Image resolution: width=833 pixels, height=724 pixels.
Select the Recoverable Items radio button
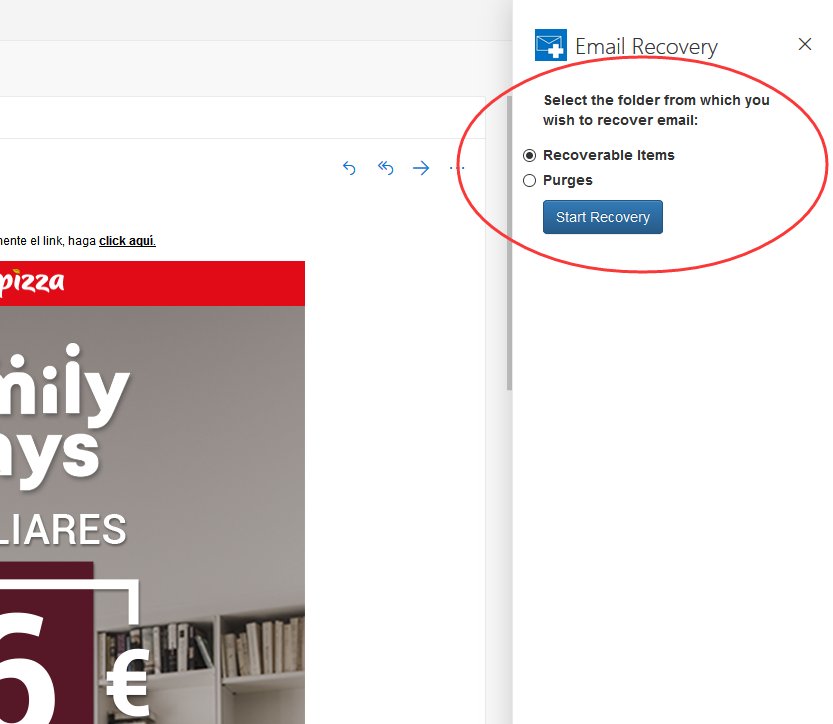click(530, 156)
